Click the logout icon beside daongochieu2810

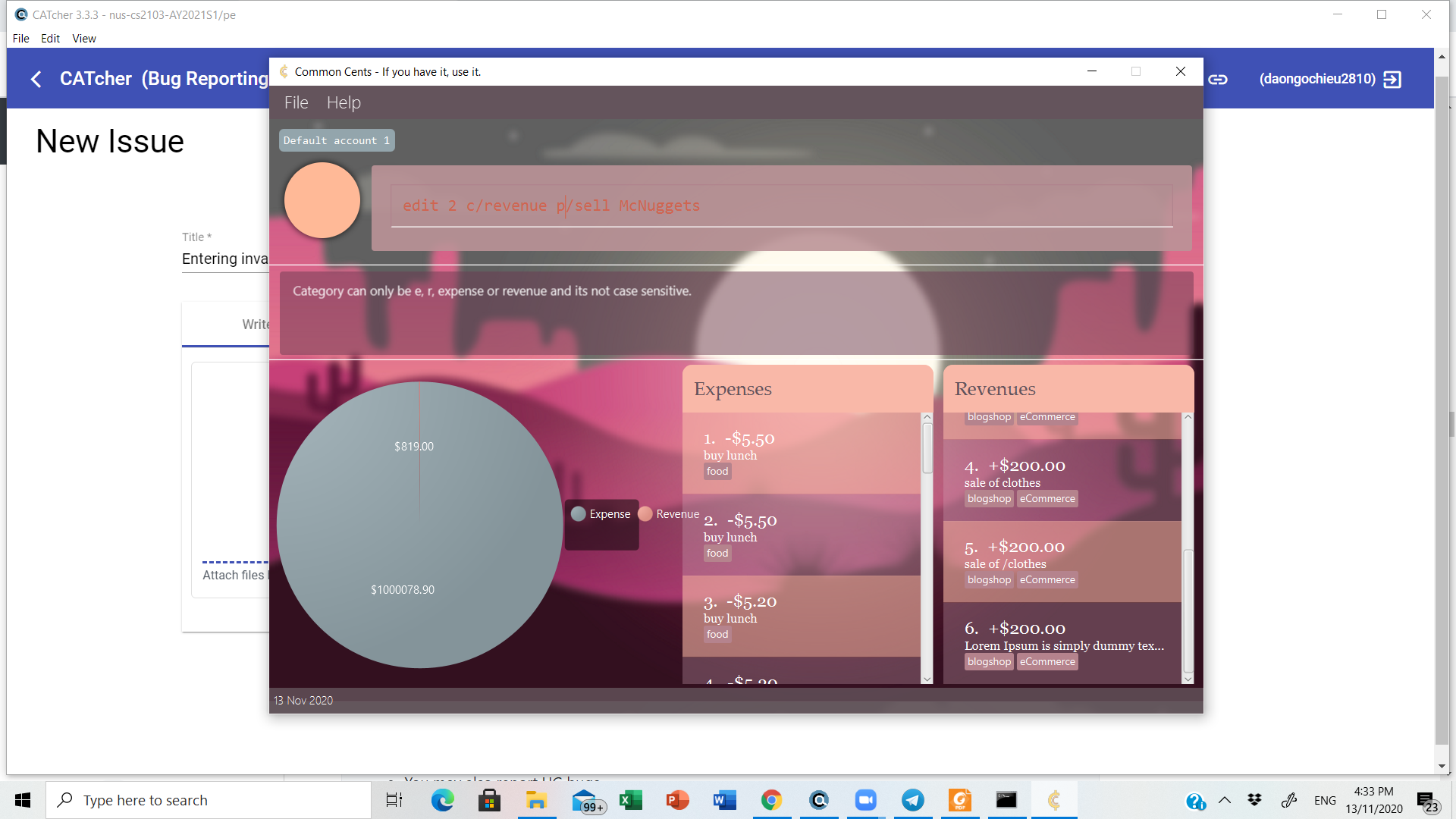pyautogui.click(x=1392, y=79)
